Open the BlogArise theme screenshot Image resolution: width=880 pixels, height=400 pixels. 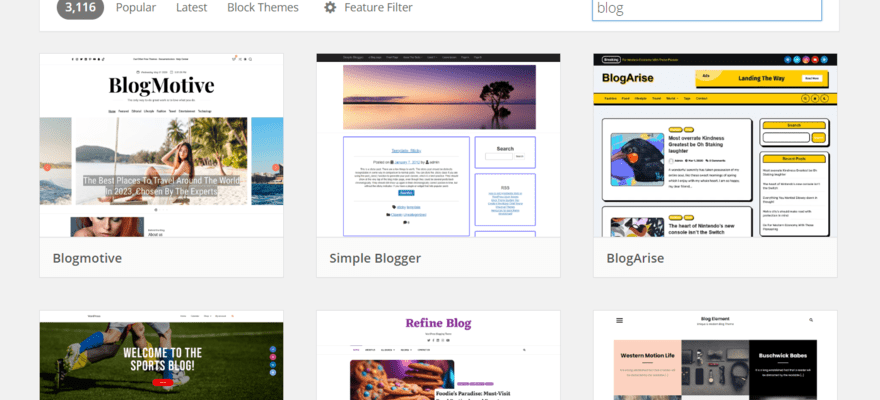pyautogui.click(x=715, y=145)
